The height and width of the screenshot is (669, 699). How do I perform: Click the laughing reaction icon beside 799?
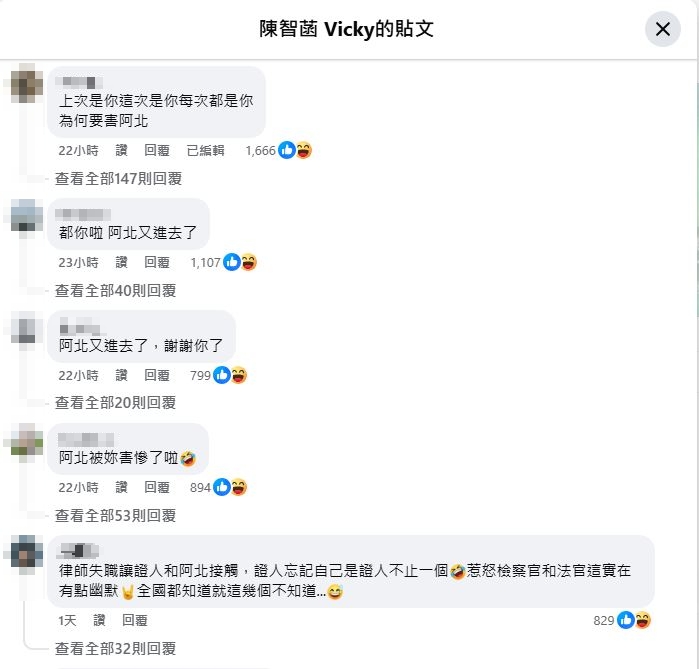238,375
